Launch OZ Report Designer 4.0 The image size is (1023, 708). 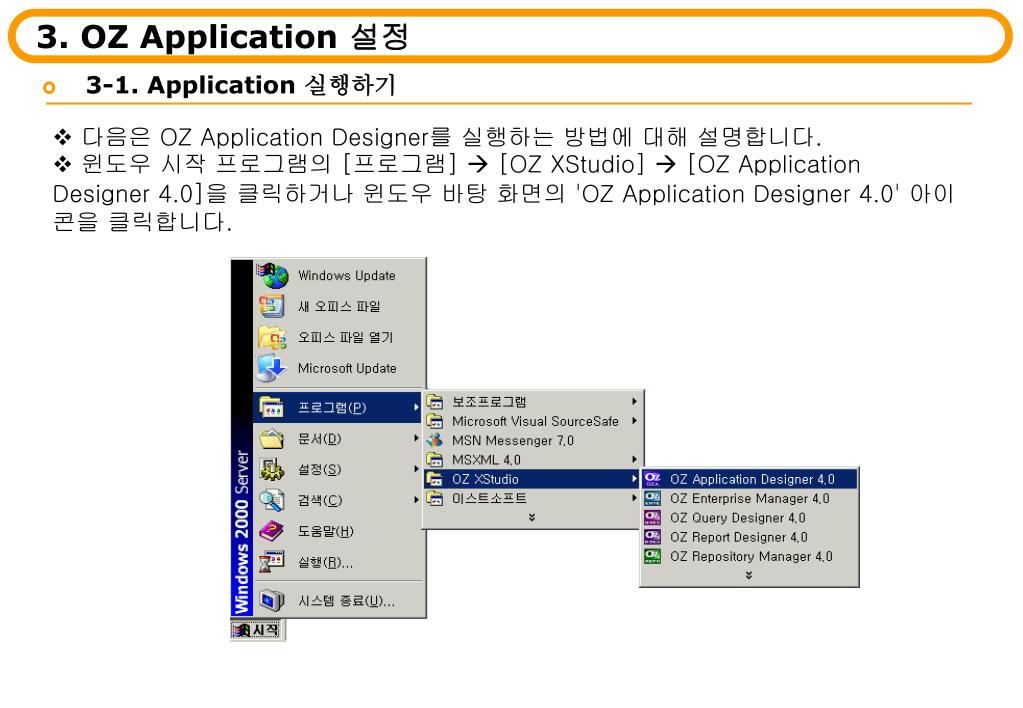[x=749, y=537]
